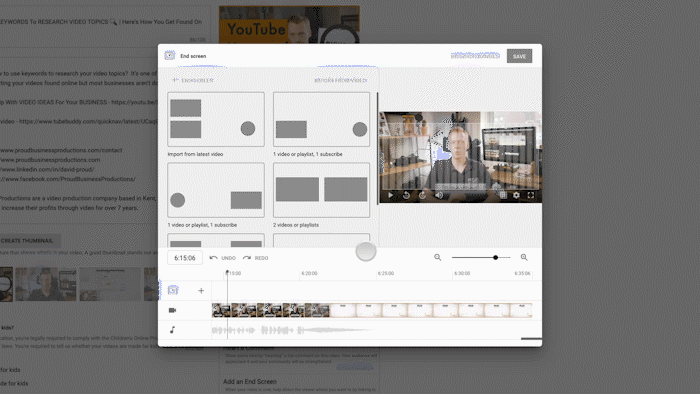Click the add element button above the templates
The width and height of the screenshot is (700, 394).
tap(193, 80)
